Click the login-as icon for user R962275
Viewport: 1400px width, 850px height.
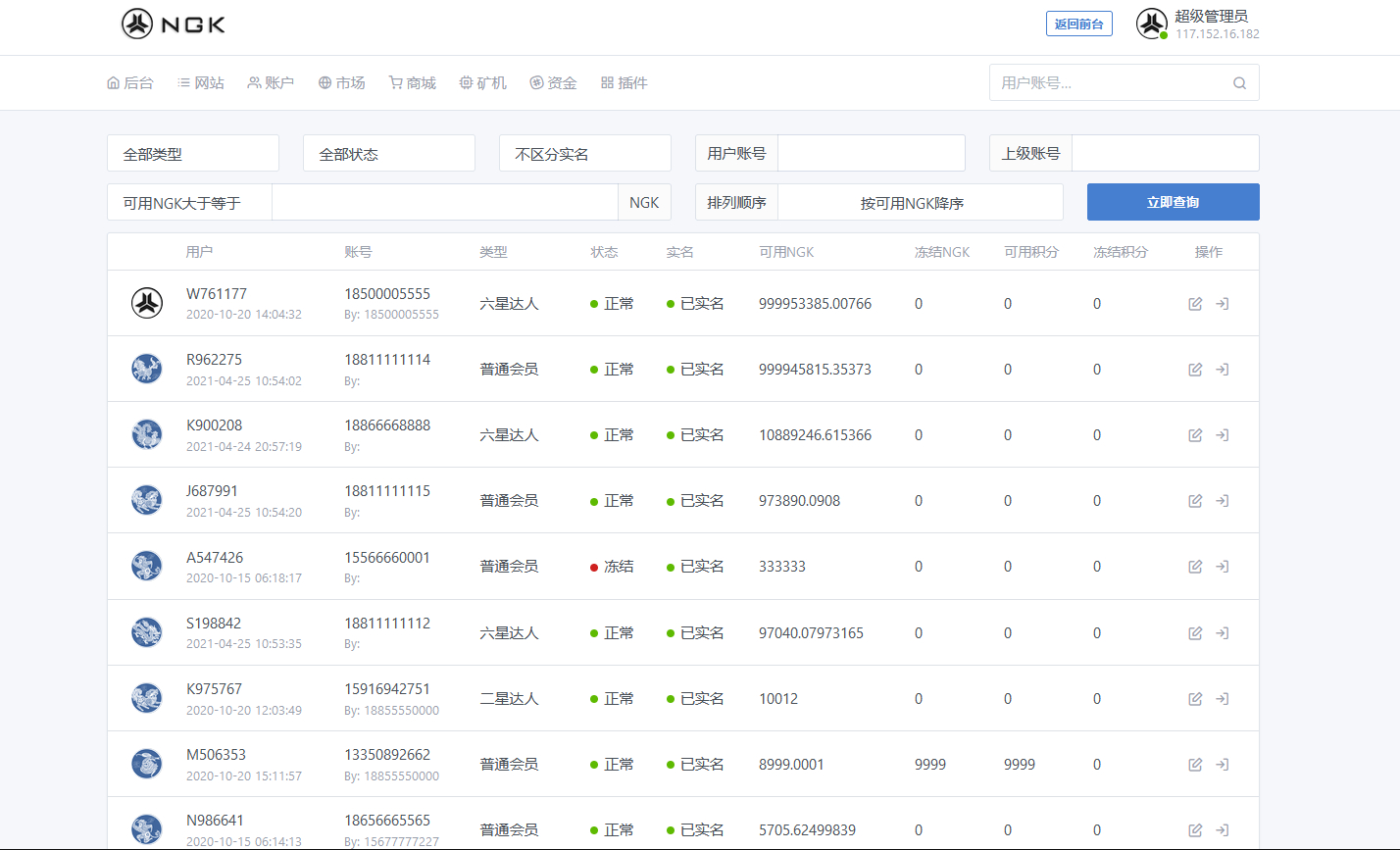point(1222,370)
